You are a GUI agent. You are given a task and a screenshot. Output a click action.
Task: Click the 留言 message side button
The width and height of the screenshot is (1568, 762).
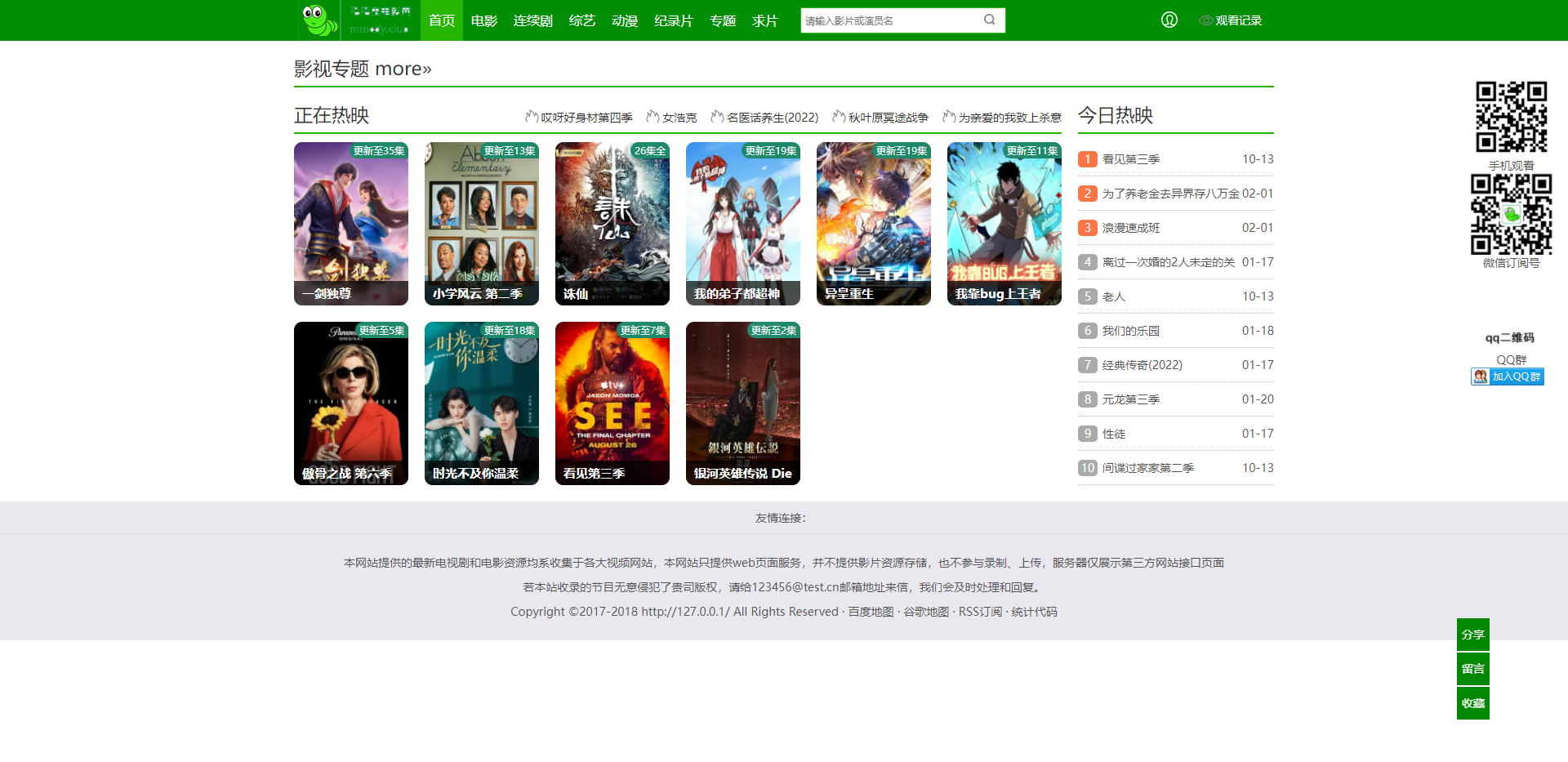pyautogui.click(x=1473, y=669)
